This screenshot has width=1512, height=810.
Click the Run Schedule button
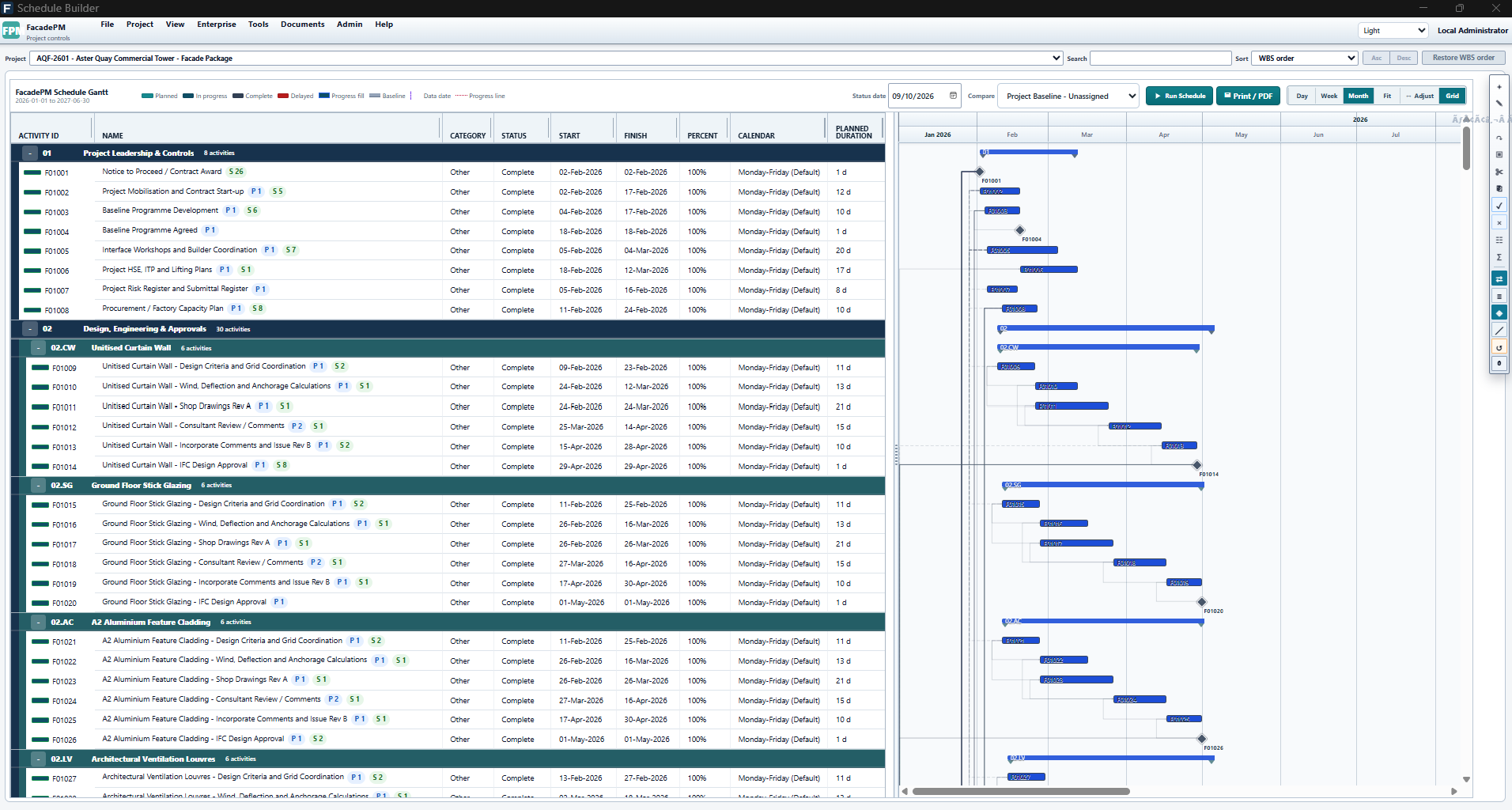[1179, 96]
